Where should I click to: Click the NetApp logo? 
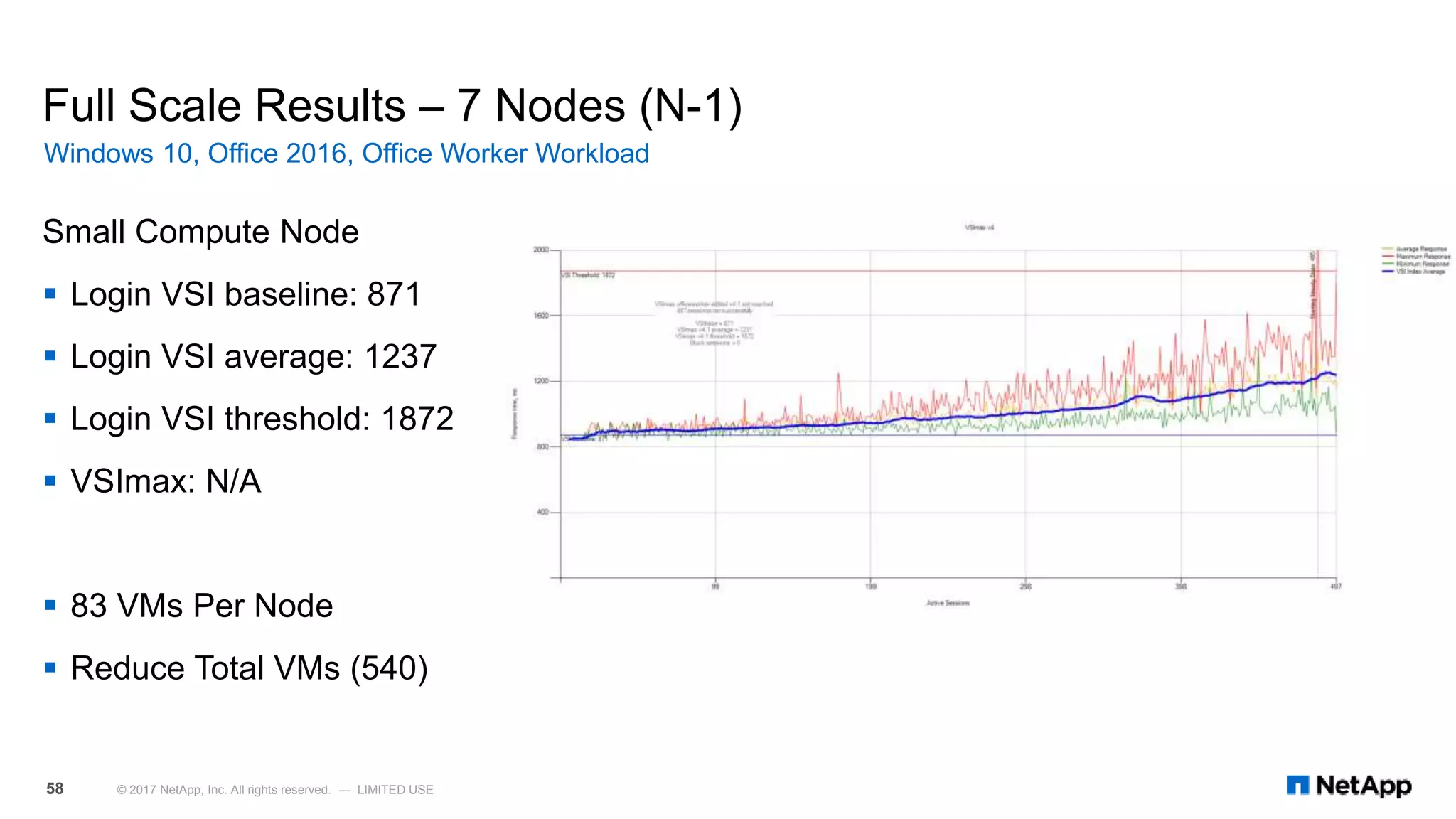point(1349,786)
